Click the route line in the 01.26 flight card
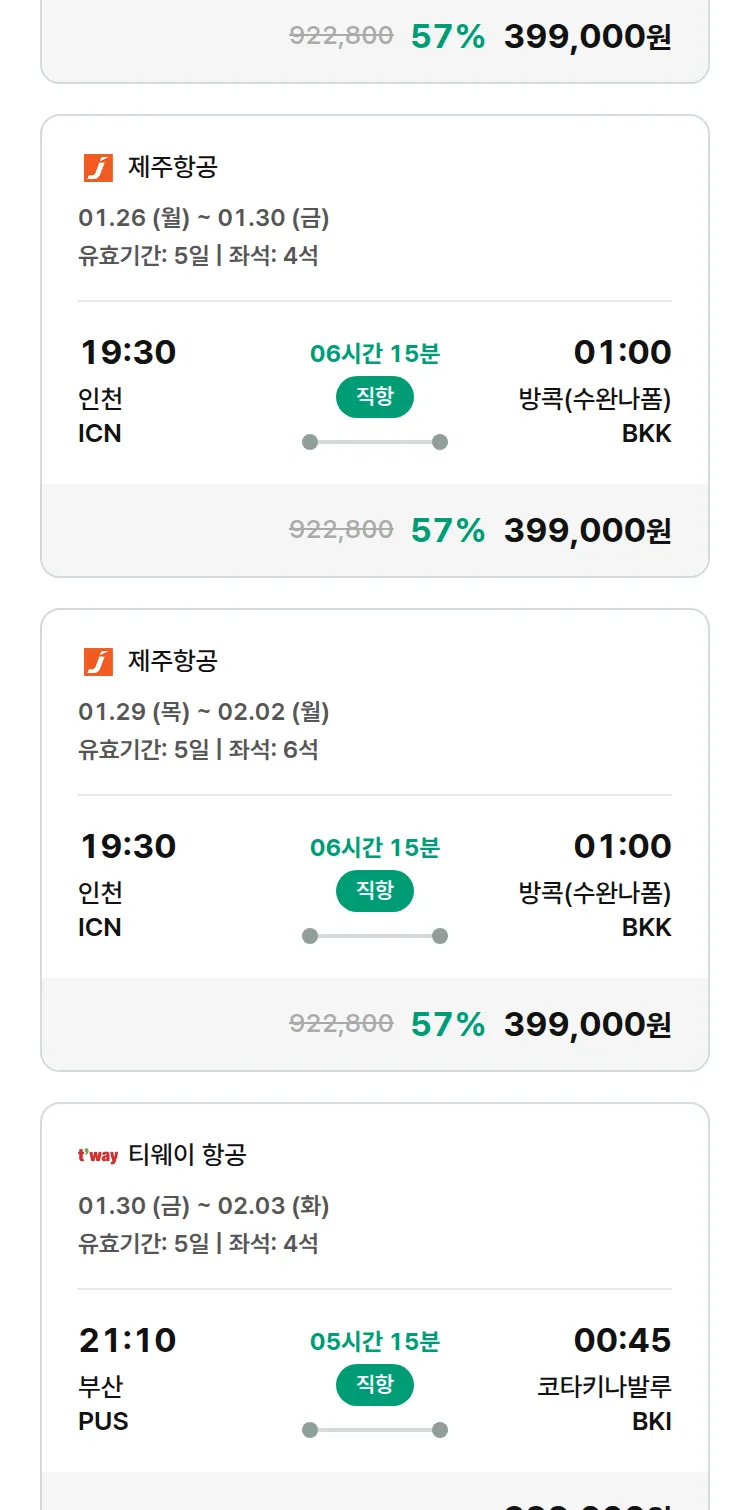This screenshot has width=750, height=1510. point(375,442)
